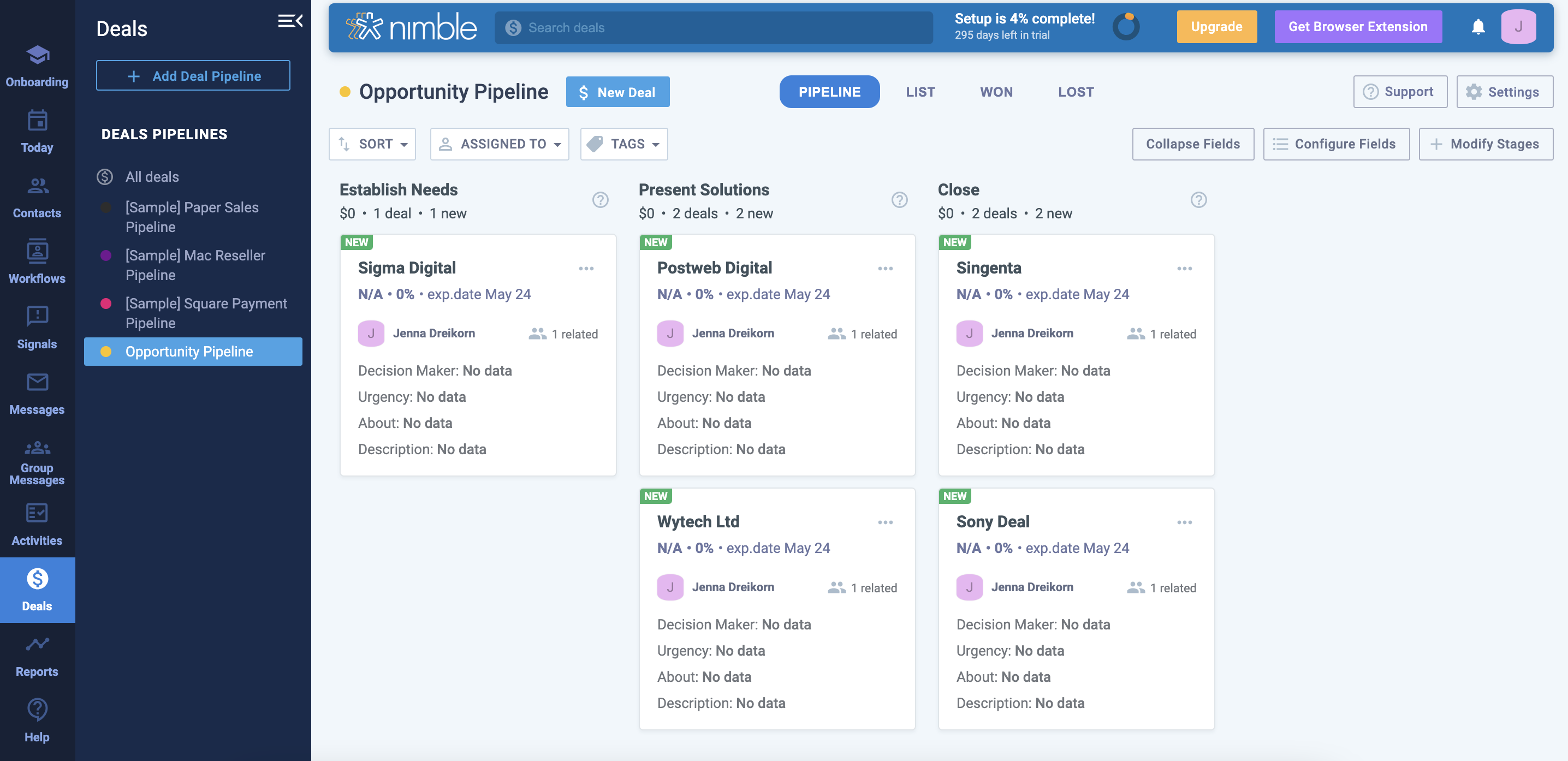
Task: Open the Reports sidebar icon
Action: click(37, 655)
